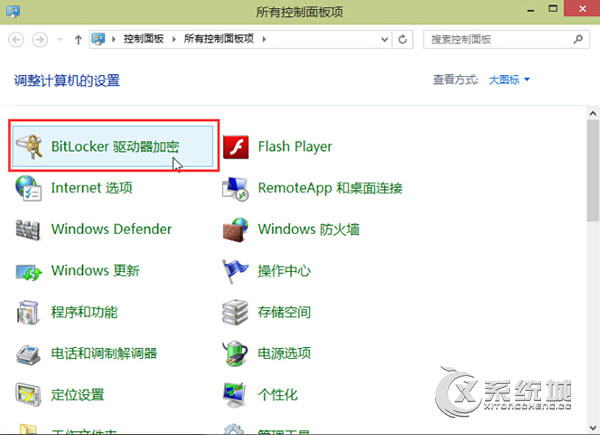Open the 定位设置 map icon
Viewport: 600px width, 435px height.
(28, 394)
